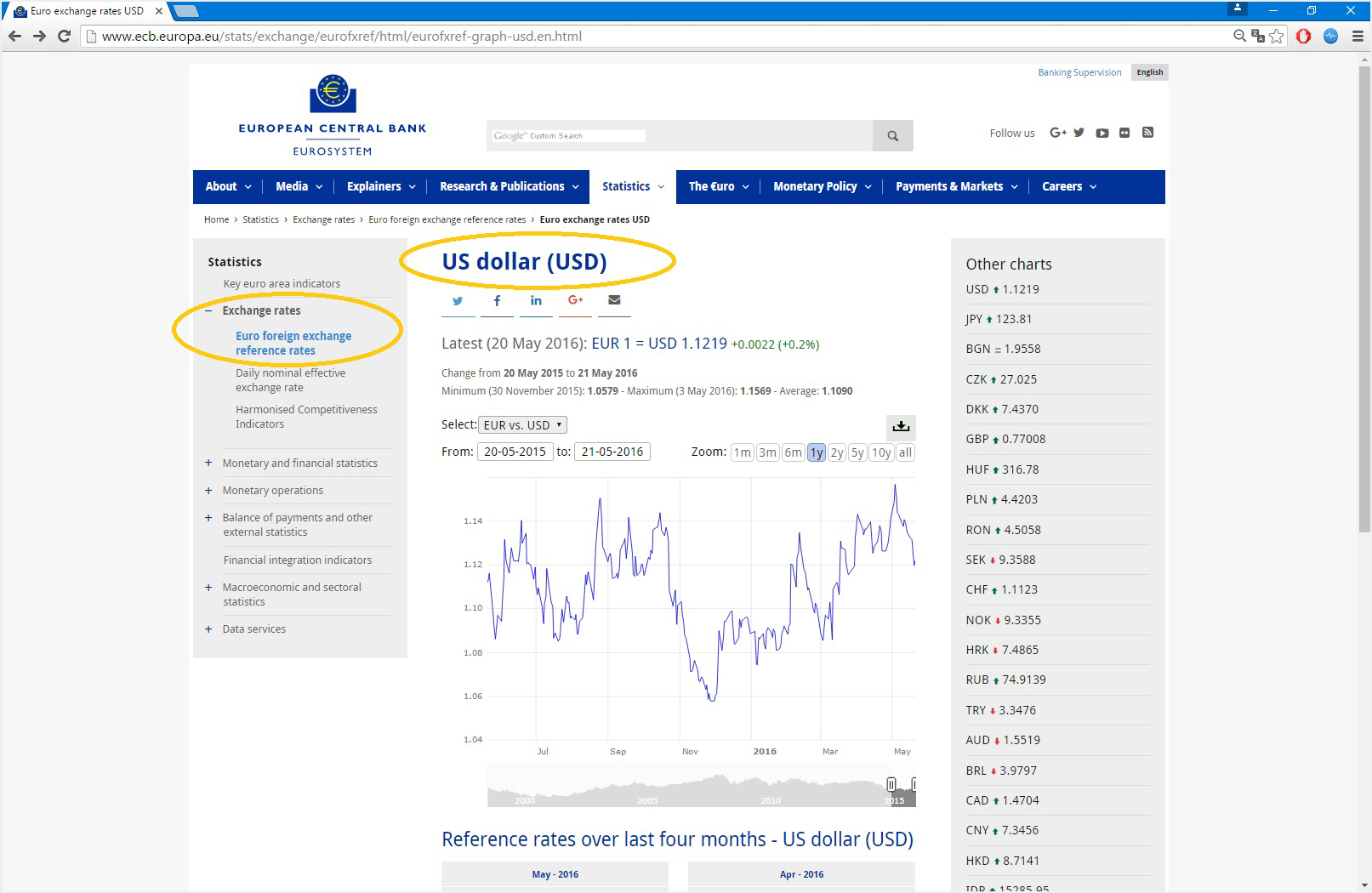Open the EUR vs. USD currency dropdown
The height and width of the screenshot is (893, 1372).
[x=522, y=425]
